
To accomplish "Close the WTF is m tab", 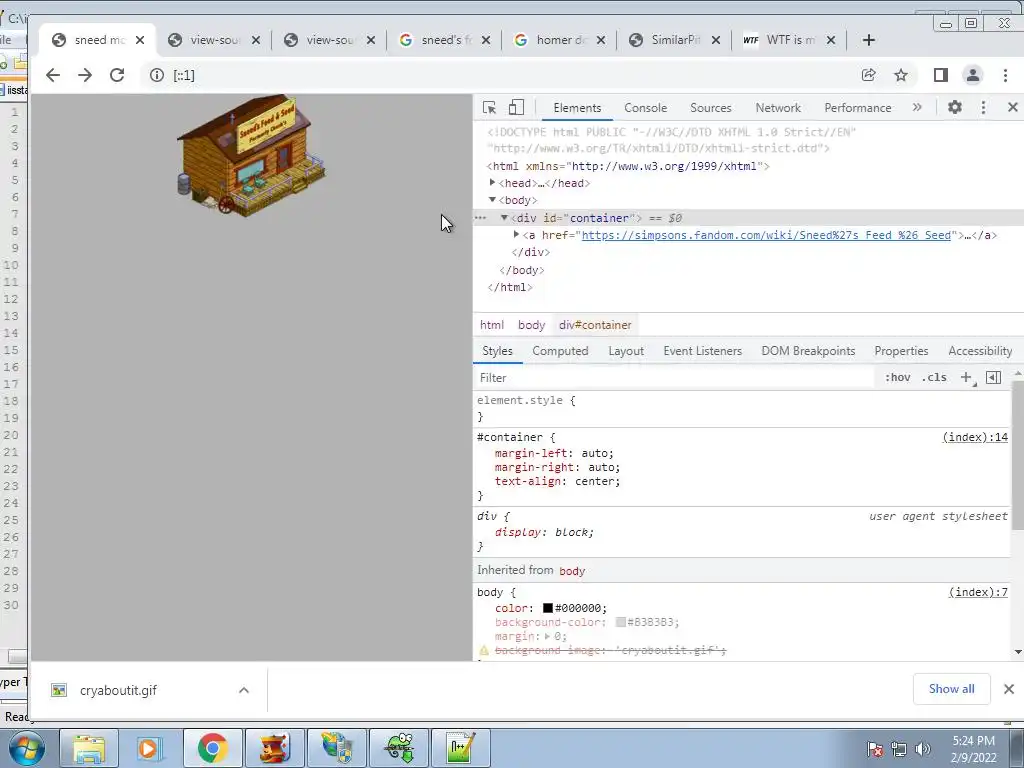I will point(831,40).
